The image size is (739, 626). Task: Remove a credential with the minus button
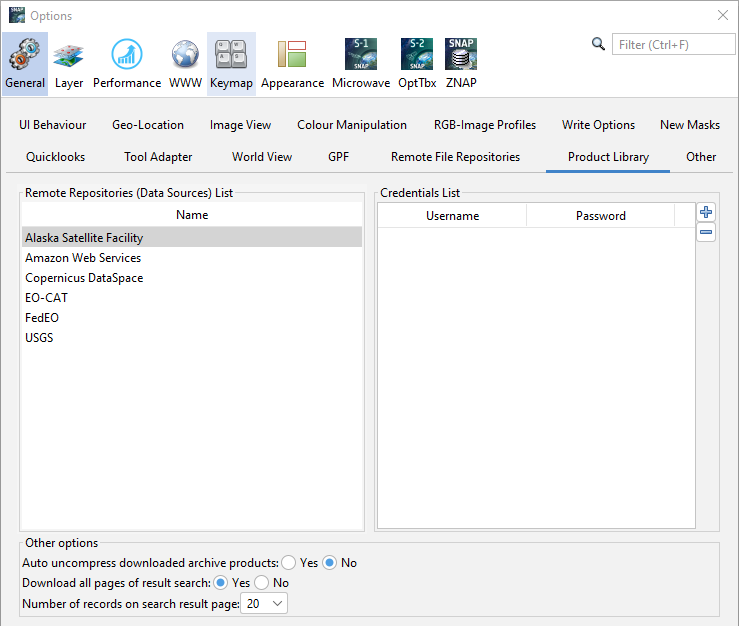[x=706, y=232]
